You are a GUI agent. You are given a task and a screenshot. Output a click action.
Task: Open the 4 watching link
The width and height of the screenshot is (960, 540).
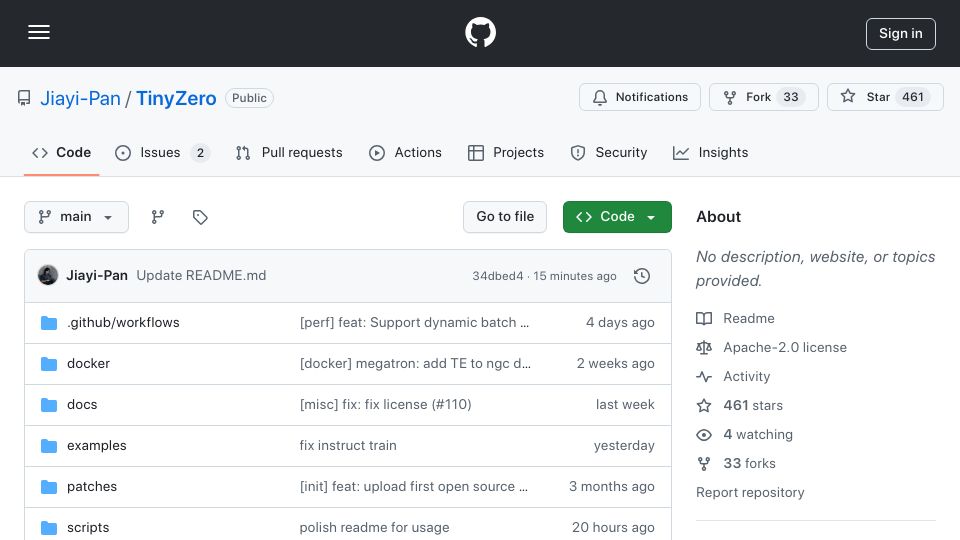[744, 435]
